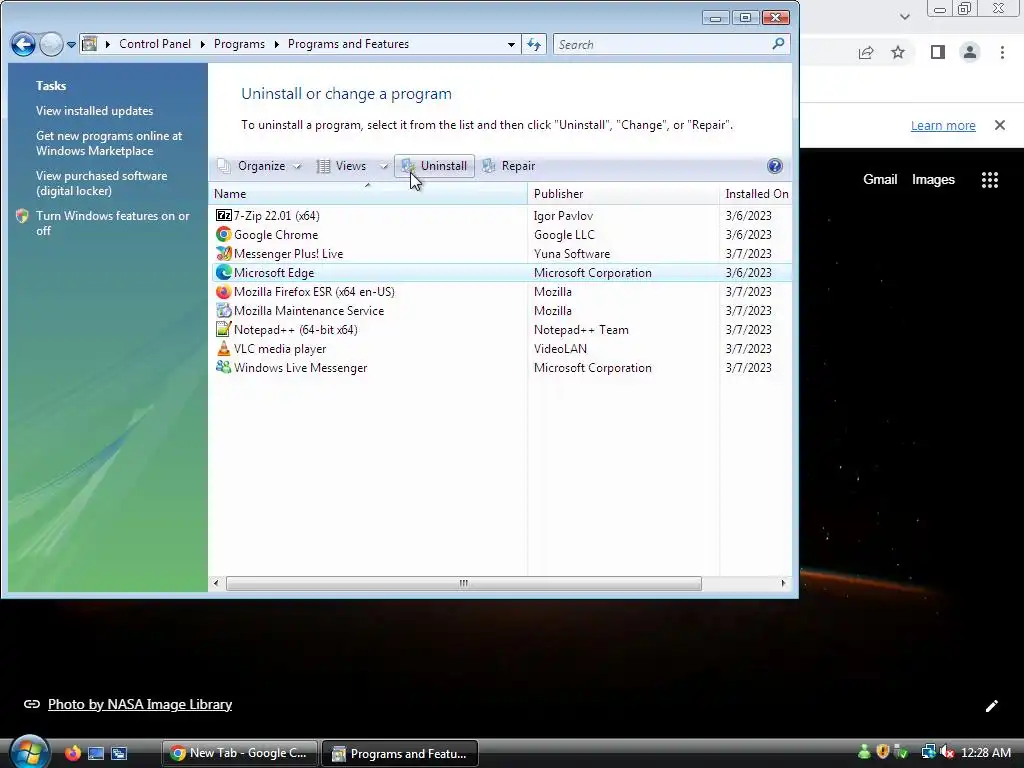The width and height of the screenshot is (1024, 768).
Task: Sort list by Installed On column header
Action: [756, 194]
